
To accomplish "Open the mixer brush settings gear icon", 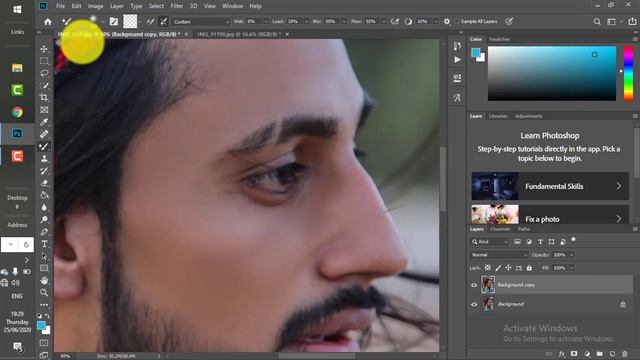I will coord(447,22).
